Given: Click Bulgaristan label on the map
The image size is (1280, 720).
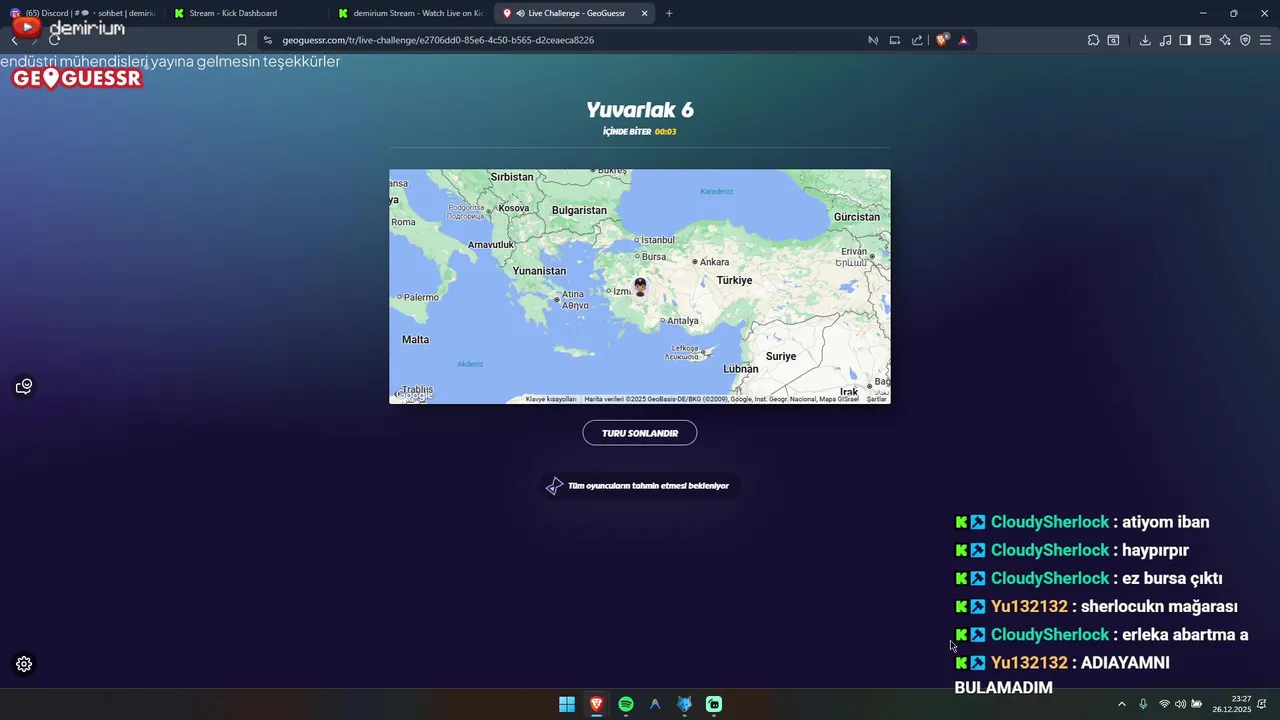Looking at the screenshot, I should pos(579,210).
